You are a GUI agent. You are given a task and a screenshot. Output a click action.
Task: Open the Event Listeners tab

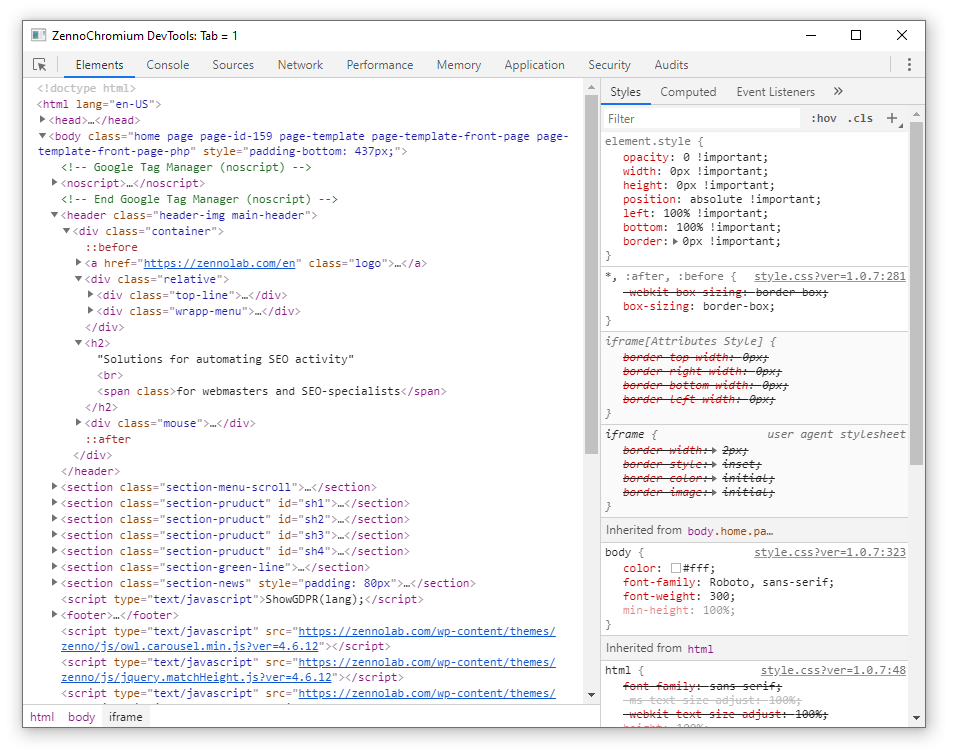775,91
